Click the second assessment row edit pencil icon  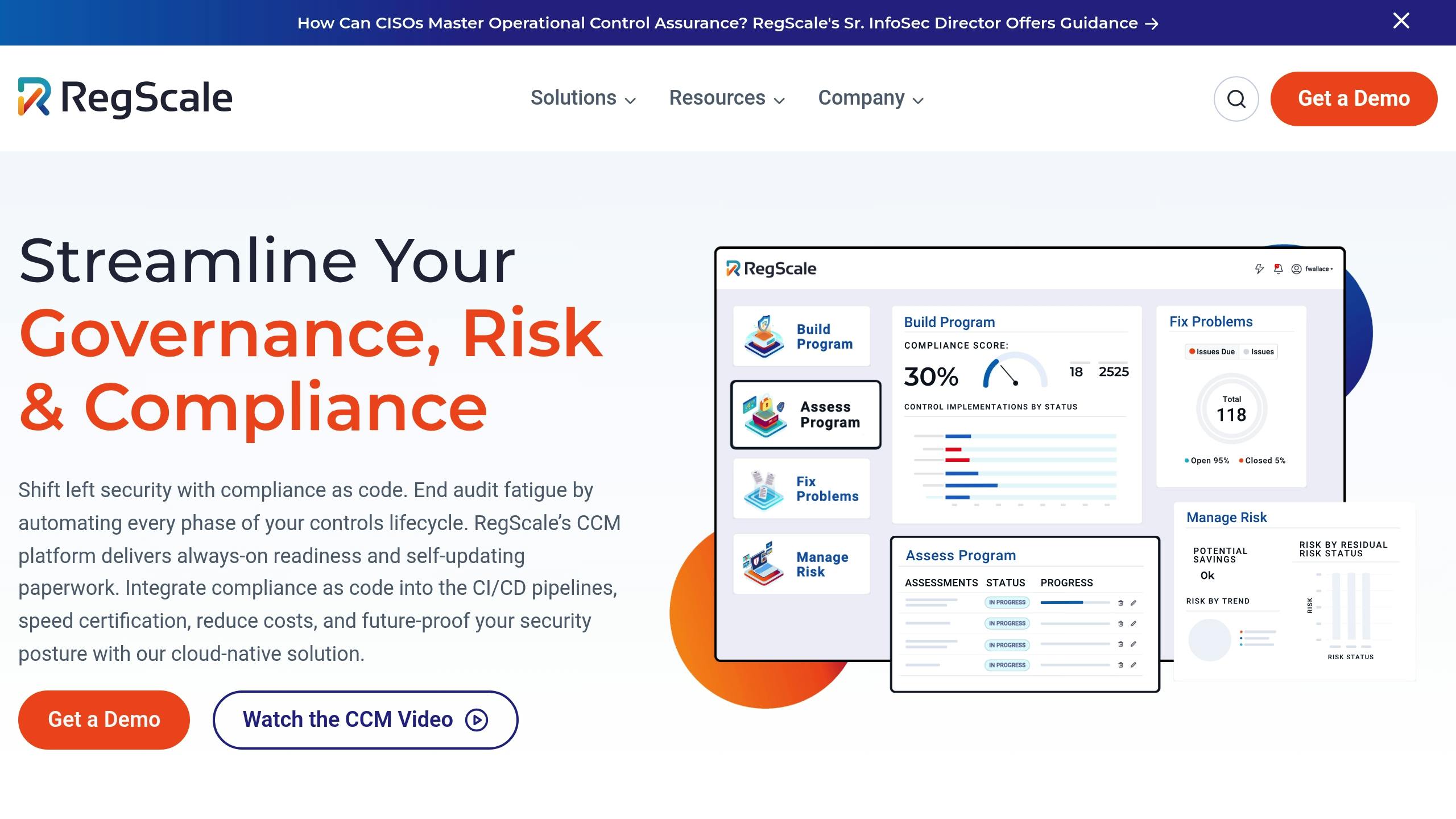click(x=1133, y=624)
